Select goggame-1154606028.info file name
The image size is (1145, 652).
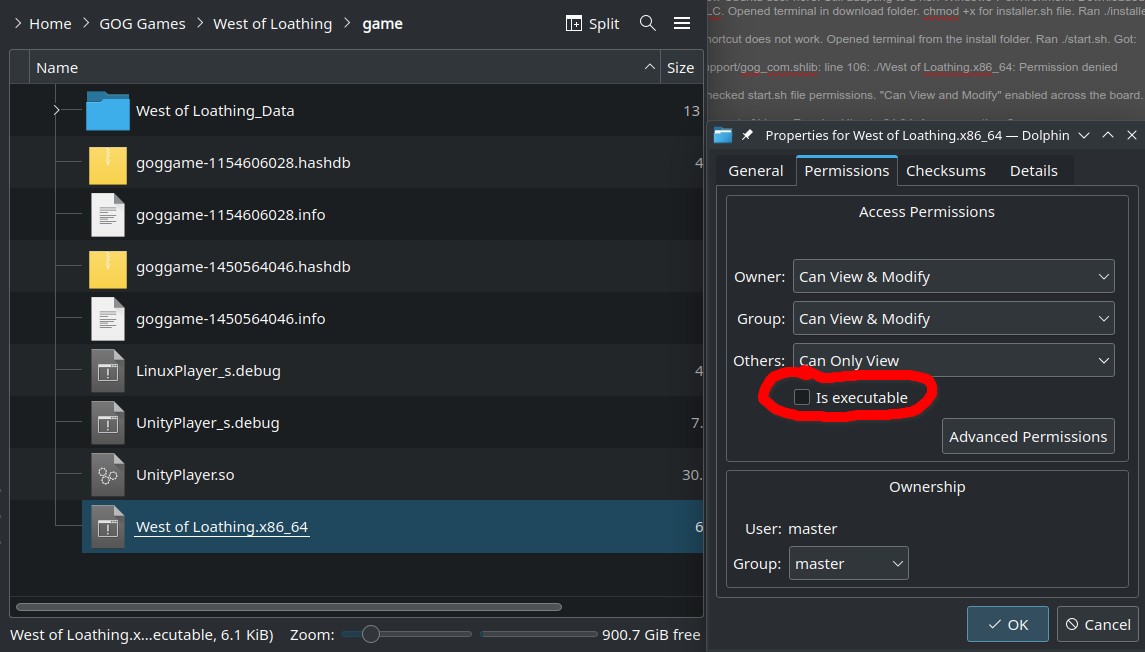[x=231, y=215]
